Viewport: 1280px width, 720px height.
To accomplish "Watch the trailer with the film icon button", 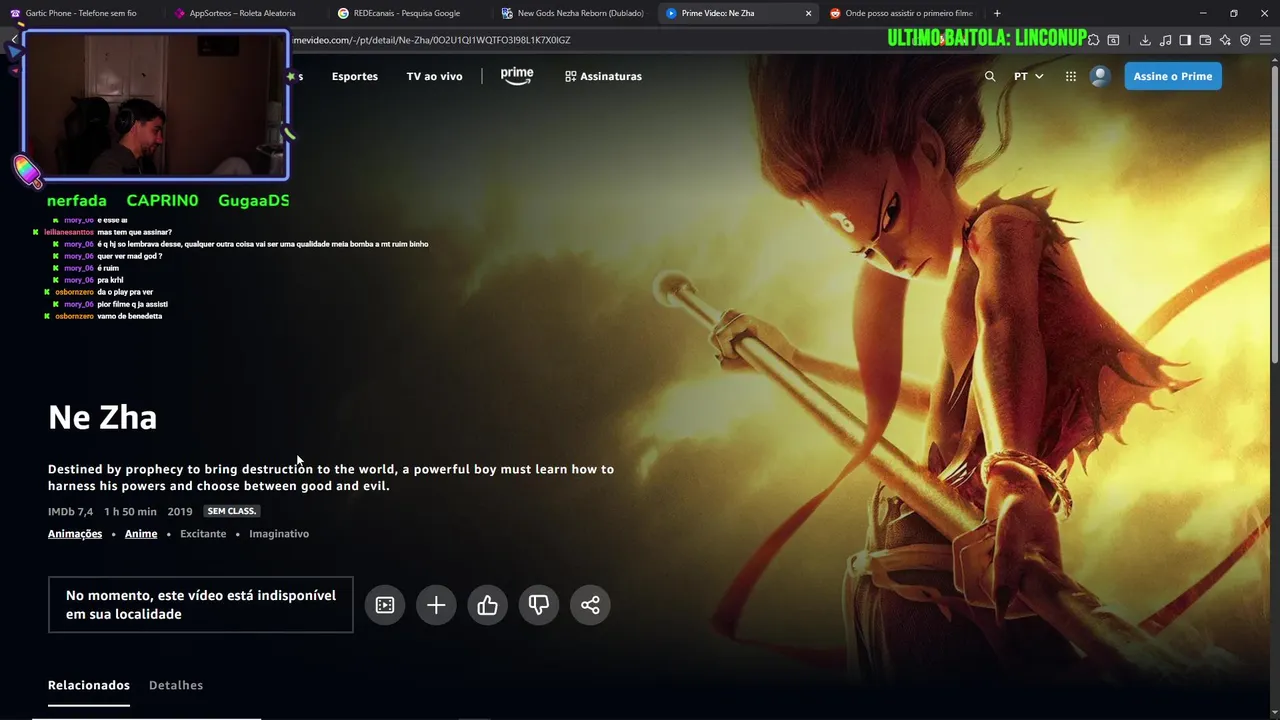I will coord(385,605).
